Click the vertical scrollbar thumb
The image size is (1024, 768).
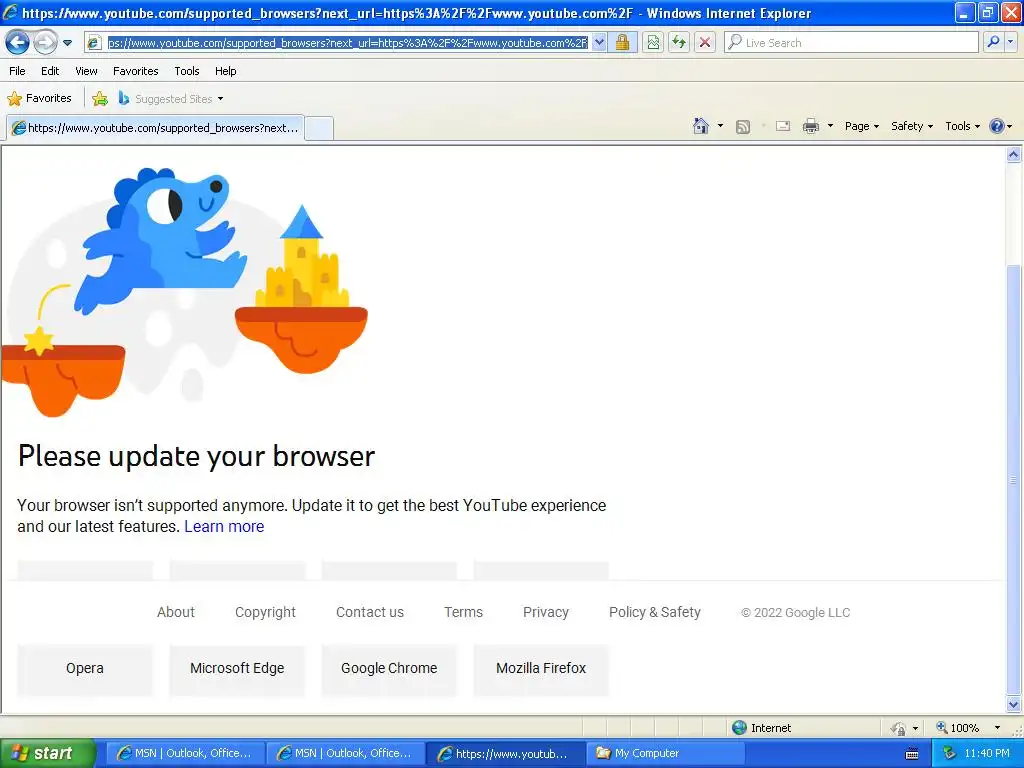(1014, 480)
